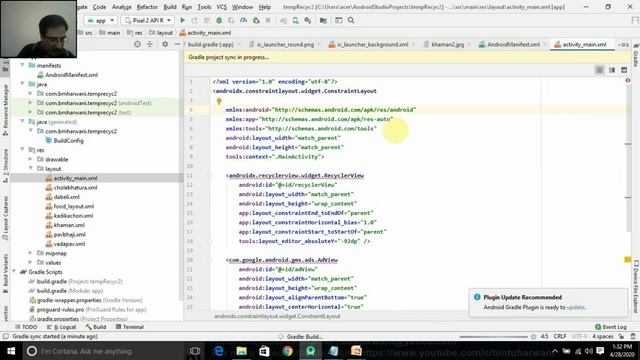Open Project Structure folder icon
Viewport: 640px width, 360px height.
323,20
